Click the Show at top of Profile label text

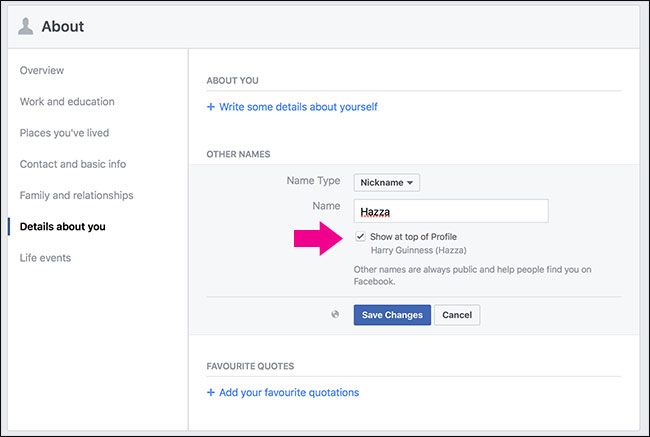(412, 237)
